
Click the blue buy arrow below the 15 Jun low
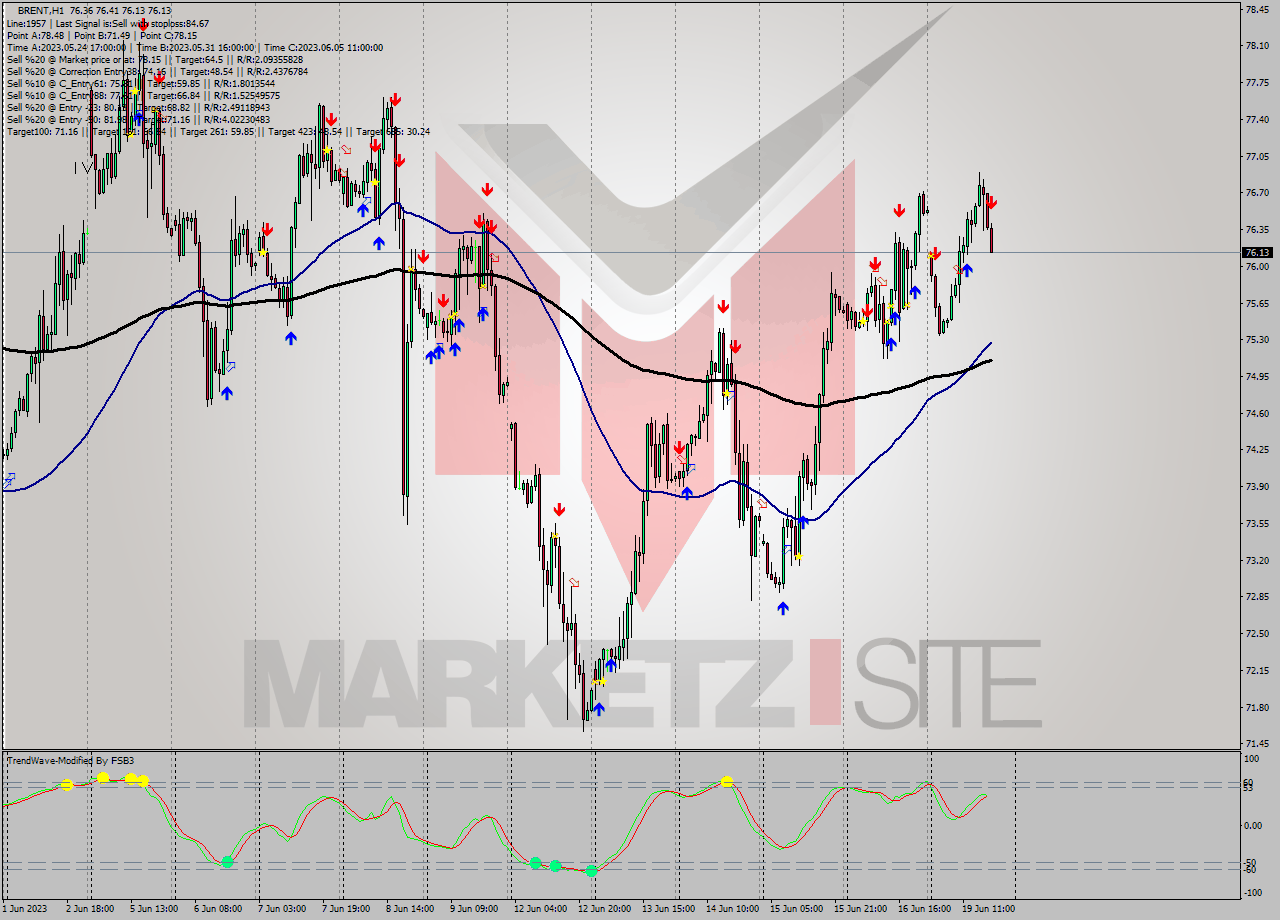783,607
